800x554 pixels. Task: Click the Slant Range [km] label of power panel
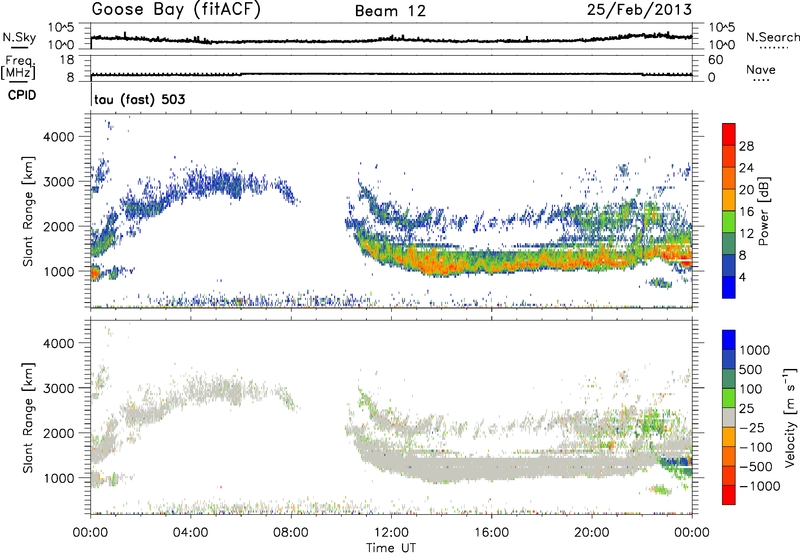click(x=28, y=211)
